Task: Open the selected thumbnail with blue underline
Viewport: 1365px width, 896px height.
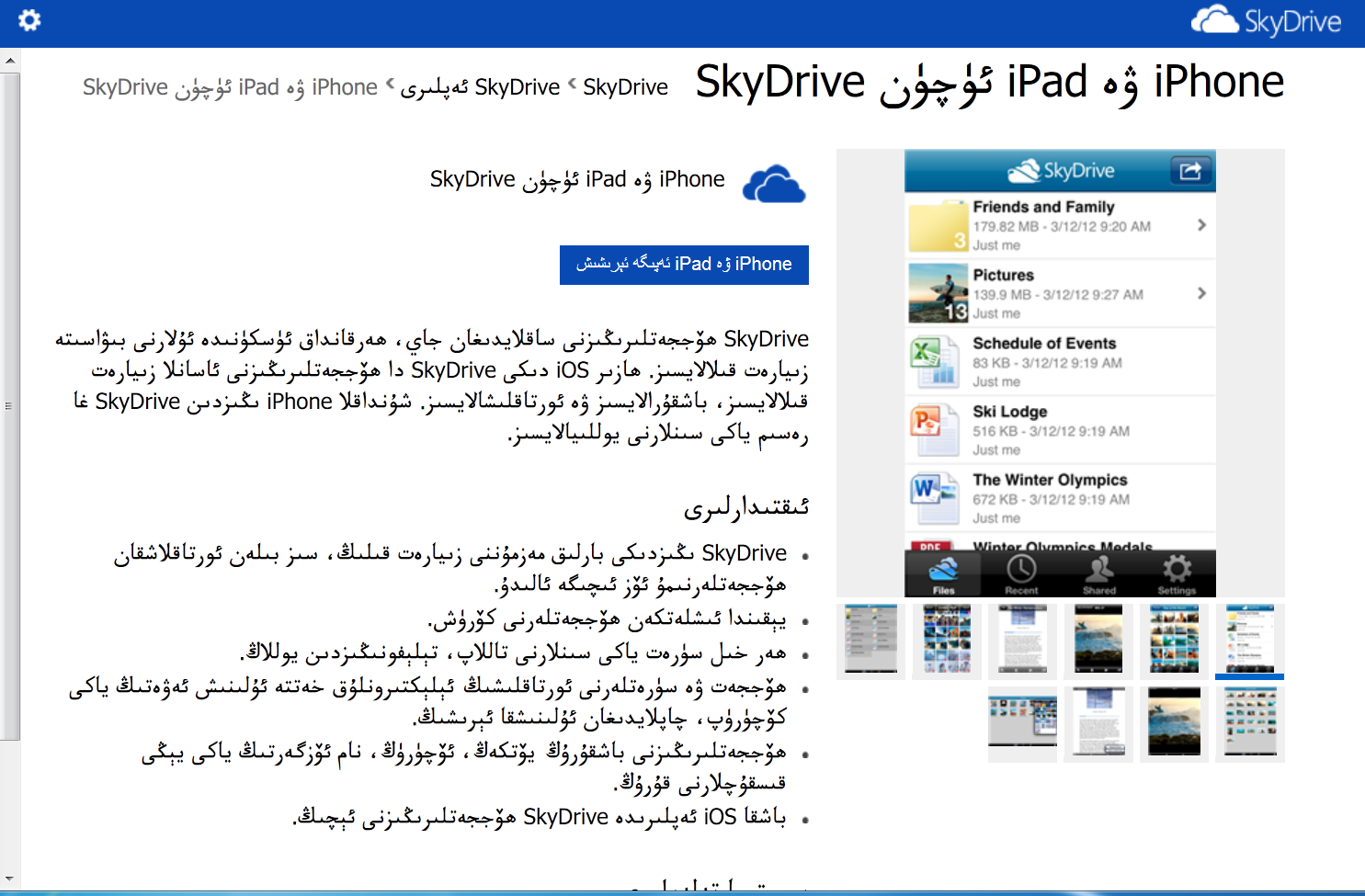Action: 1250,641
